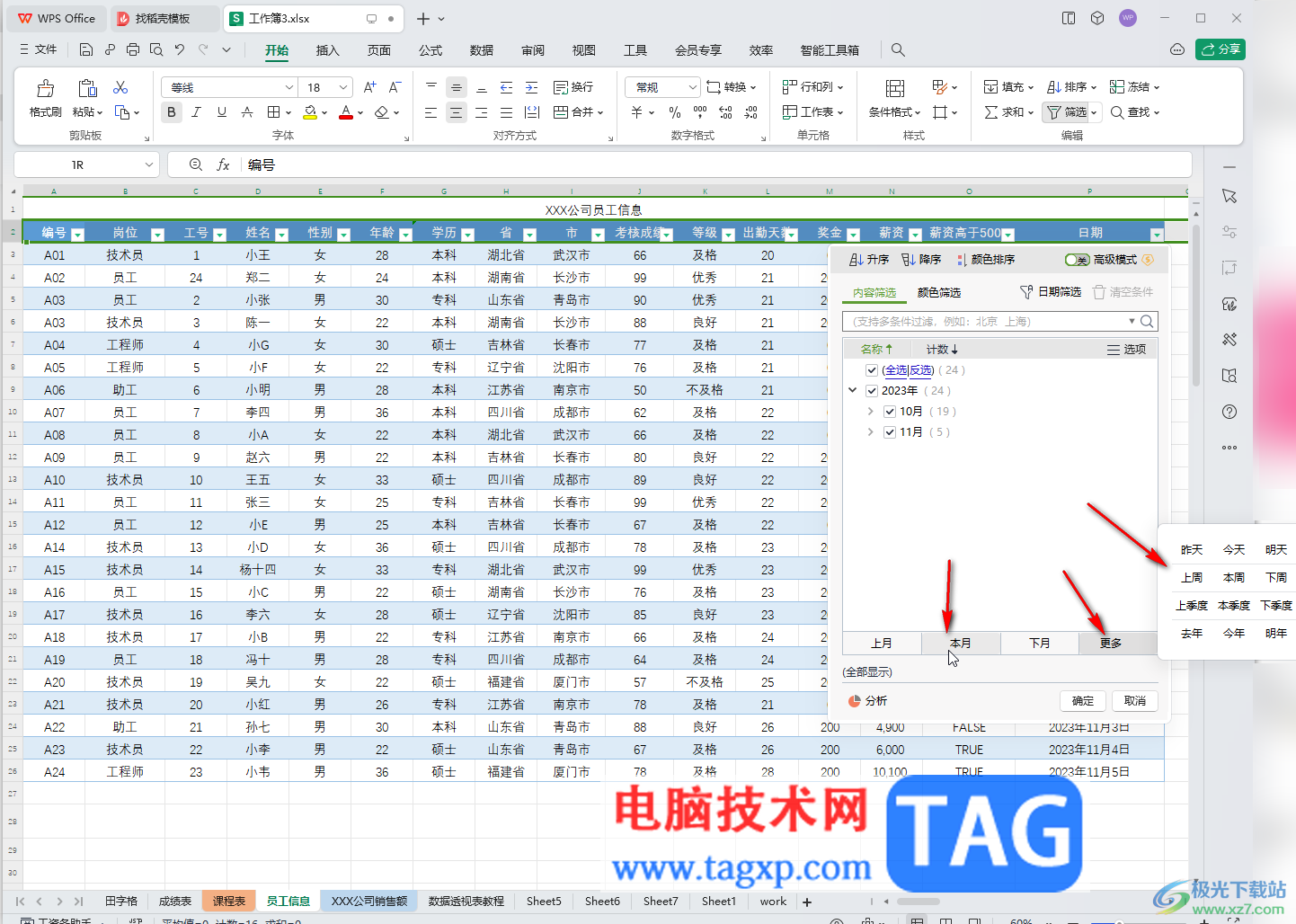1296x924 pixels.
Task: Uncheck the 2023年 checkbox
Action: (871, 391)
